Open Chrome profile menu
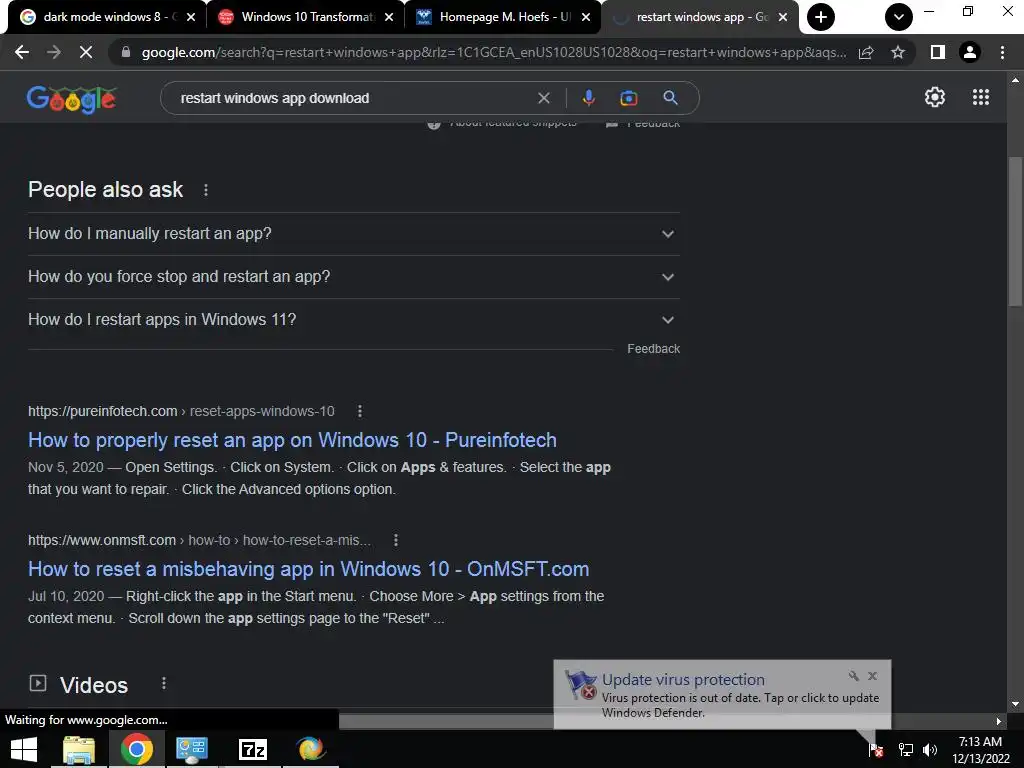Image resolution: width=1024 pixels, height=768 pixels. pyautogui.click(x=970, y=52)
